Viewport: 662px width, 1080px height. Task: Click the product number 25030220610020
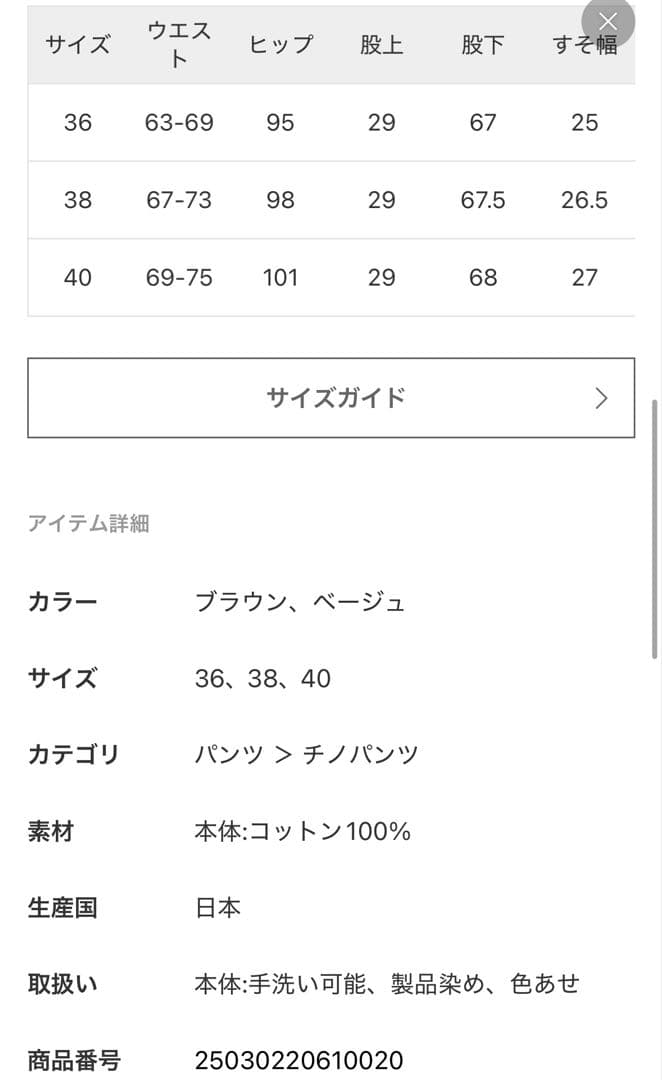(298, 1060)
